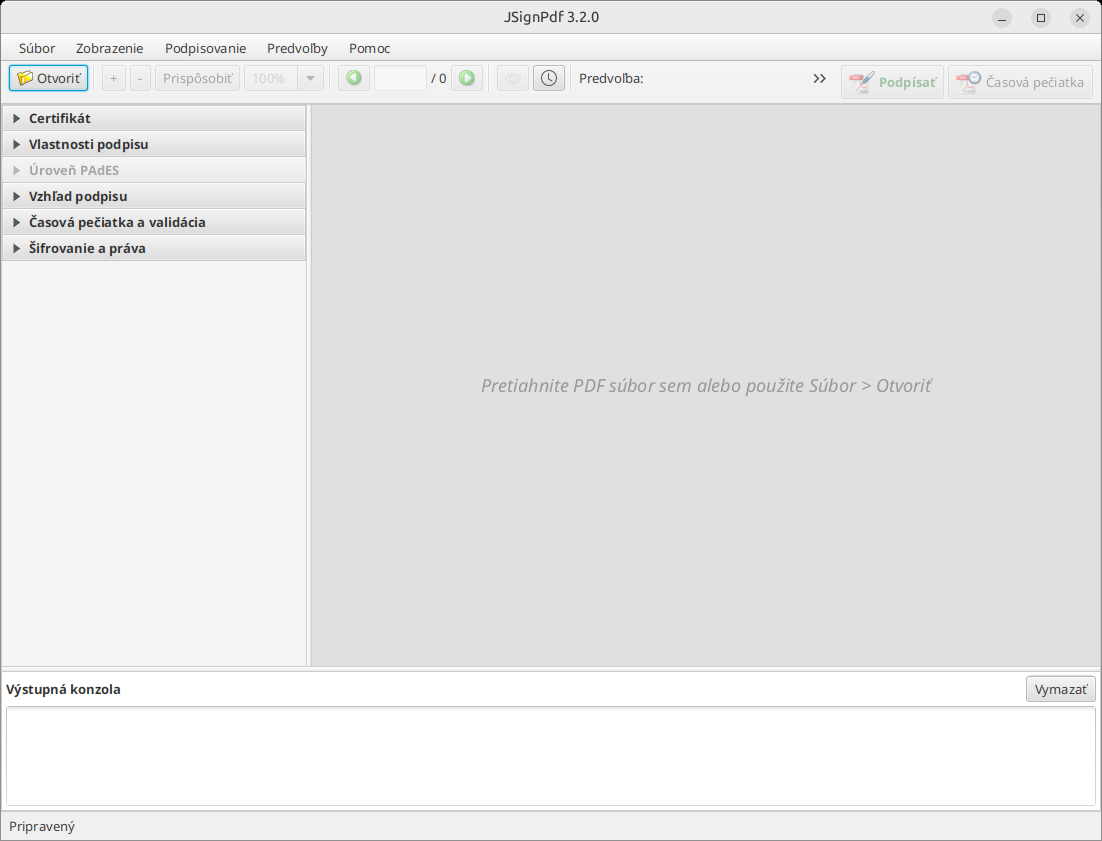Viewport: 1102px width, 841px height.
Task: Show hidden toolbar items via double chevron
Action: (819, 78)
